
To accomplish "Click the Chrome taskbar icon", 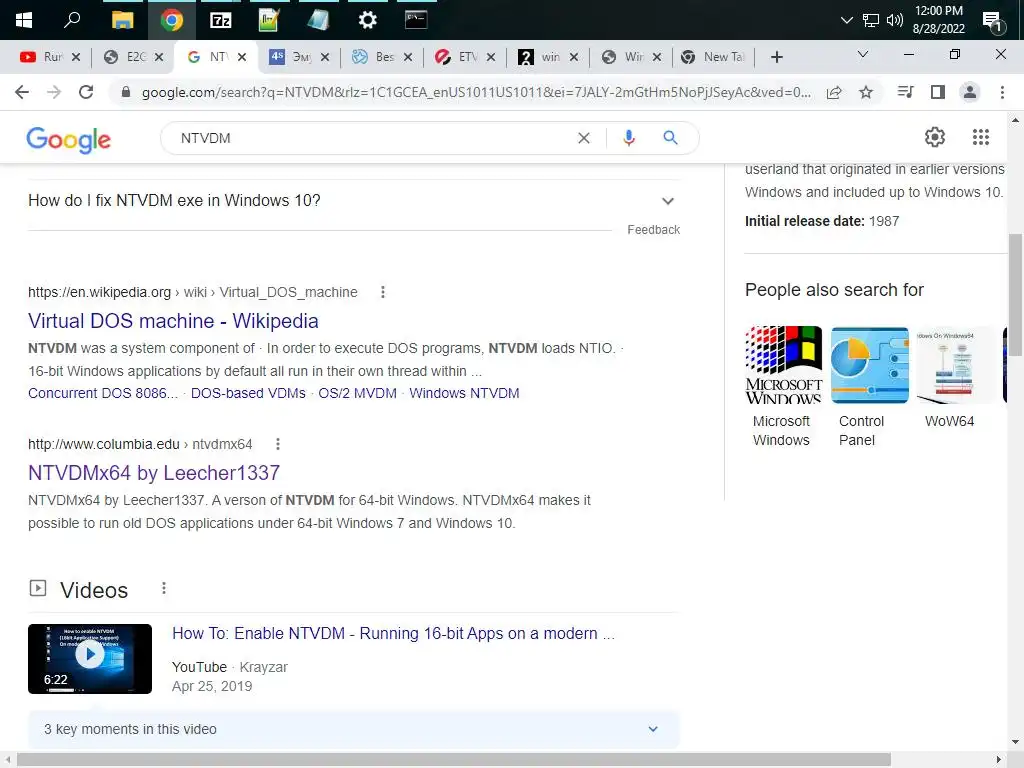I will point(172,20).
